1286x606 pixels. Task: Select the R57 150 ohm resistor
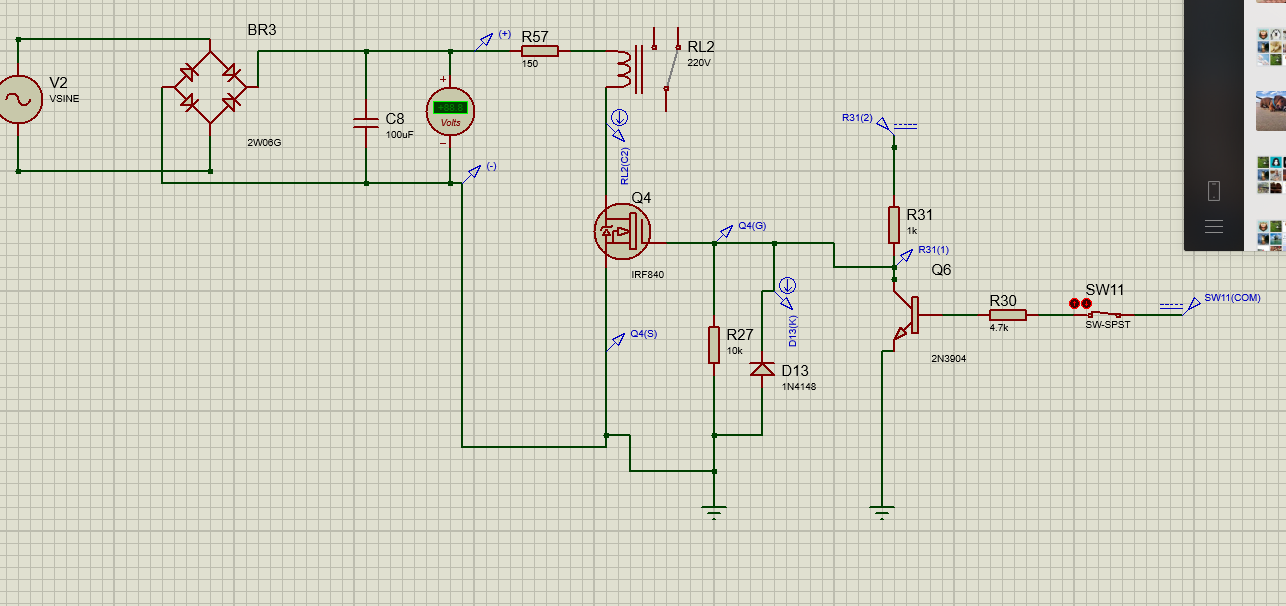[539, 51]
